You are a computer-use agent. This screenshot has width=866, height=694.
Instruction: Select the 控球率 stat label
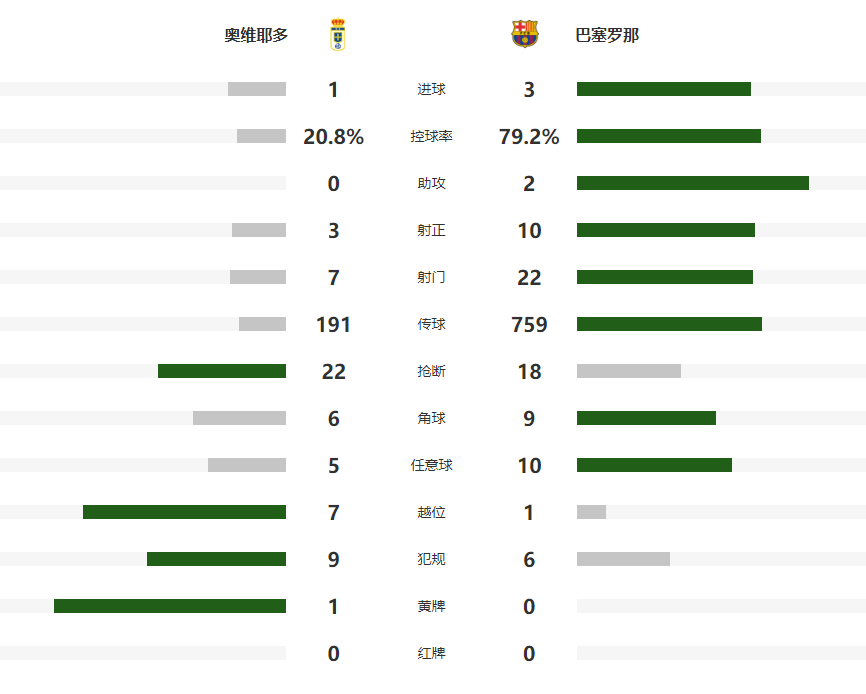431,136
